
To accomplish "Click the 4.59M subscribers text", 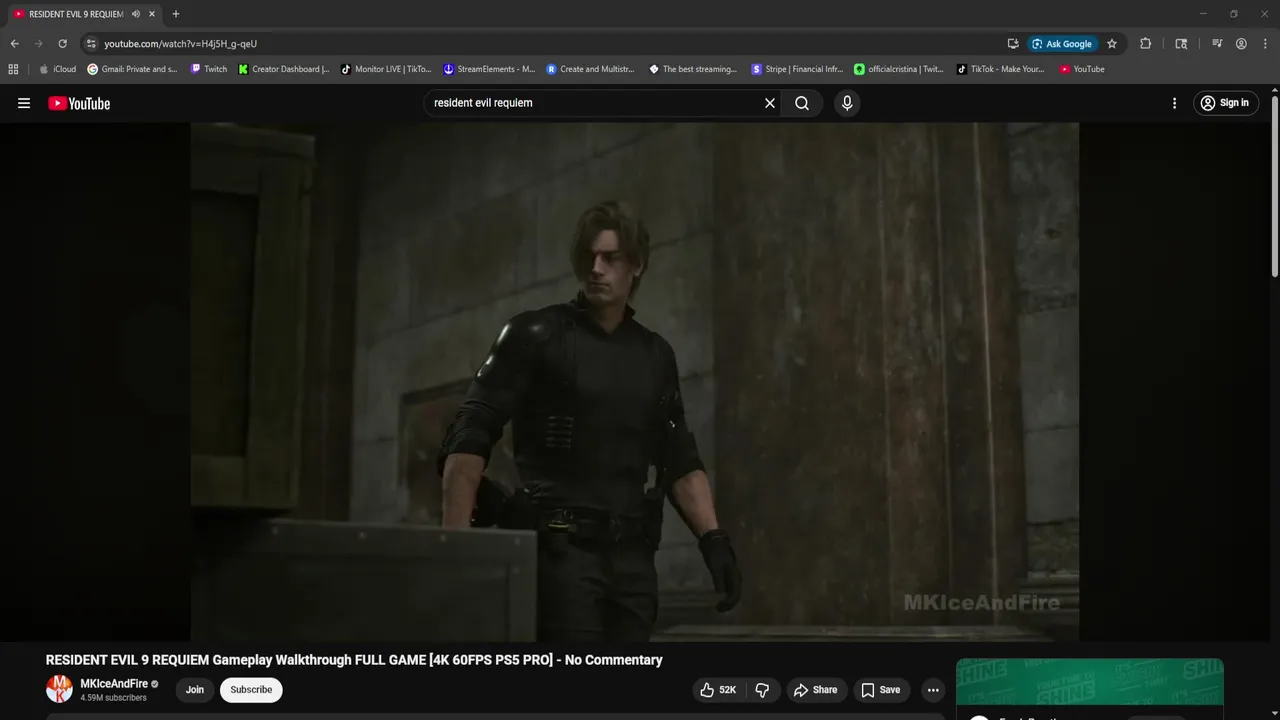I will coord(113,698).
